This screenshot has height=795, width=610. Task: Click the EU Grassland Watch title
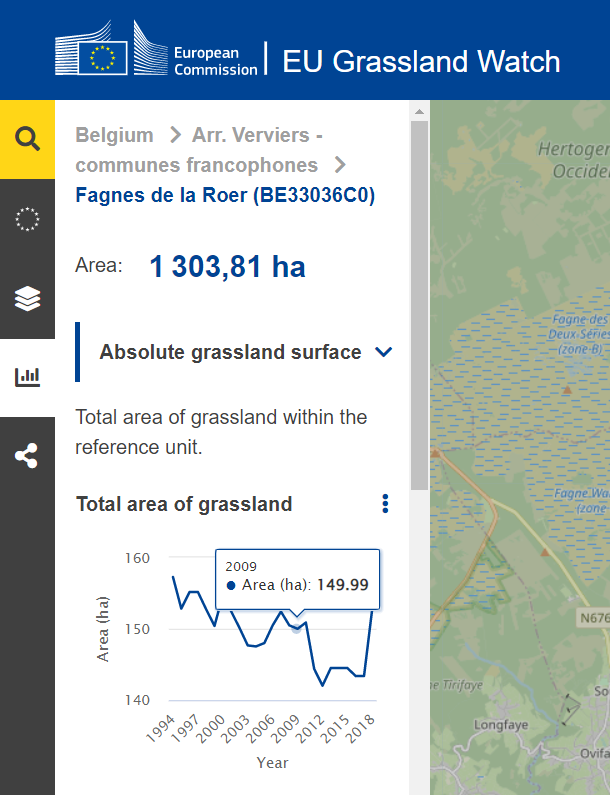click(x=421, y=61)
